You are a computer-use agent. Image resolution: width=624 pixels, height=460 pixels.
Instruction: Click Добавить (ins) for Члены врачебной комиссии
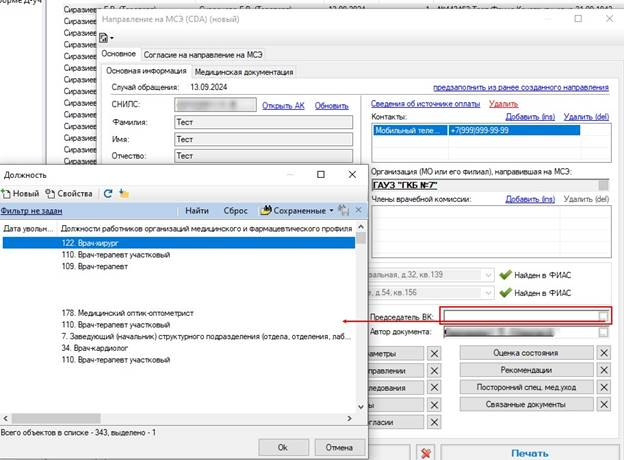click(x=530, y=199)
